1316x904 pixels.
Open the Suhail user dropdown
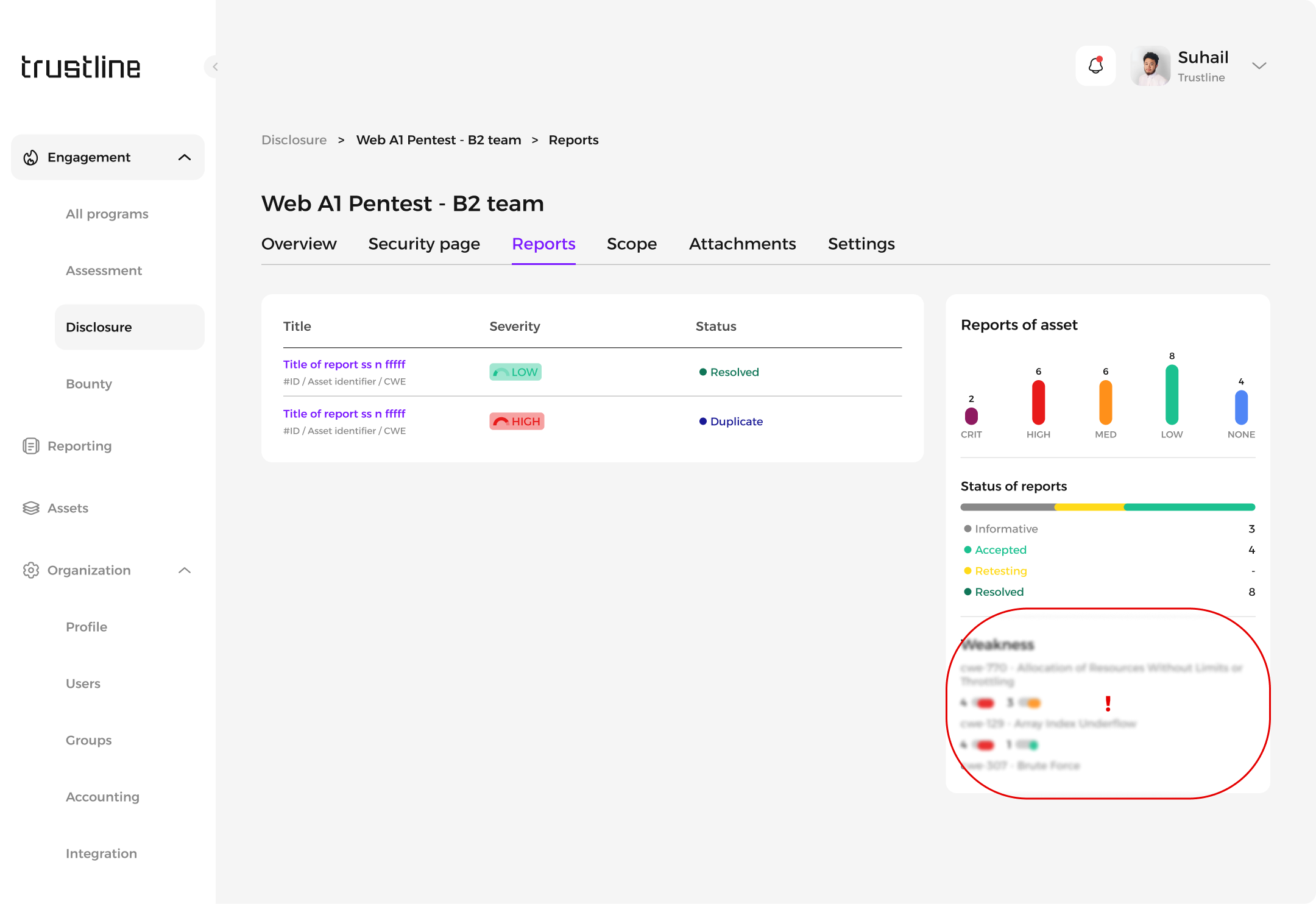click(1259, 66)
